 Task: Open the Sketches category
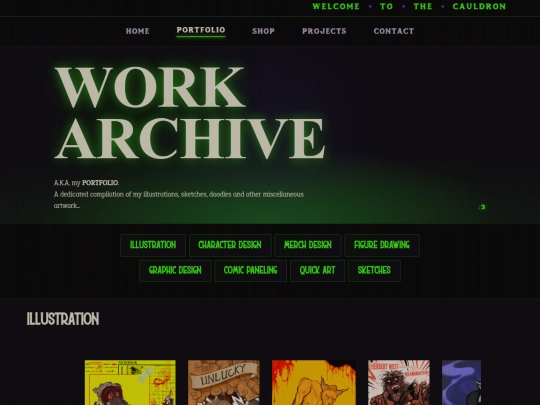tap(374, 271)
